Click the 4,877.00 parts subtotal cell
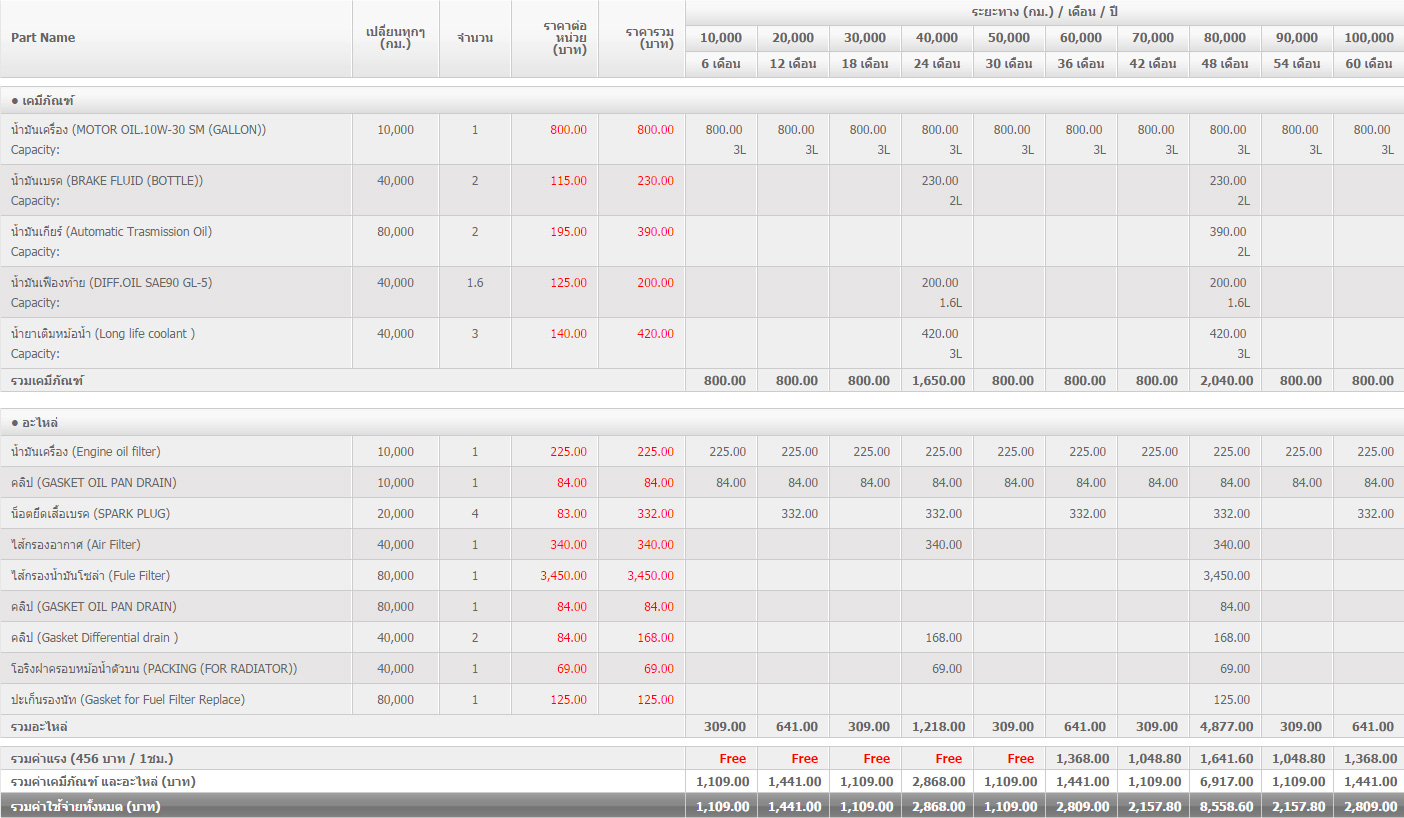 (1226, 727)
